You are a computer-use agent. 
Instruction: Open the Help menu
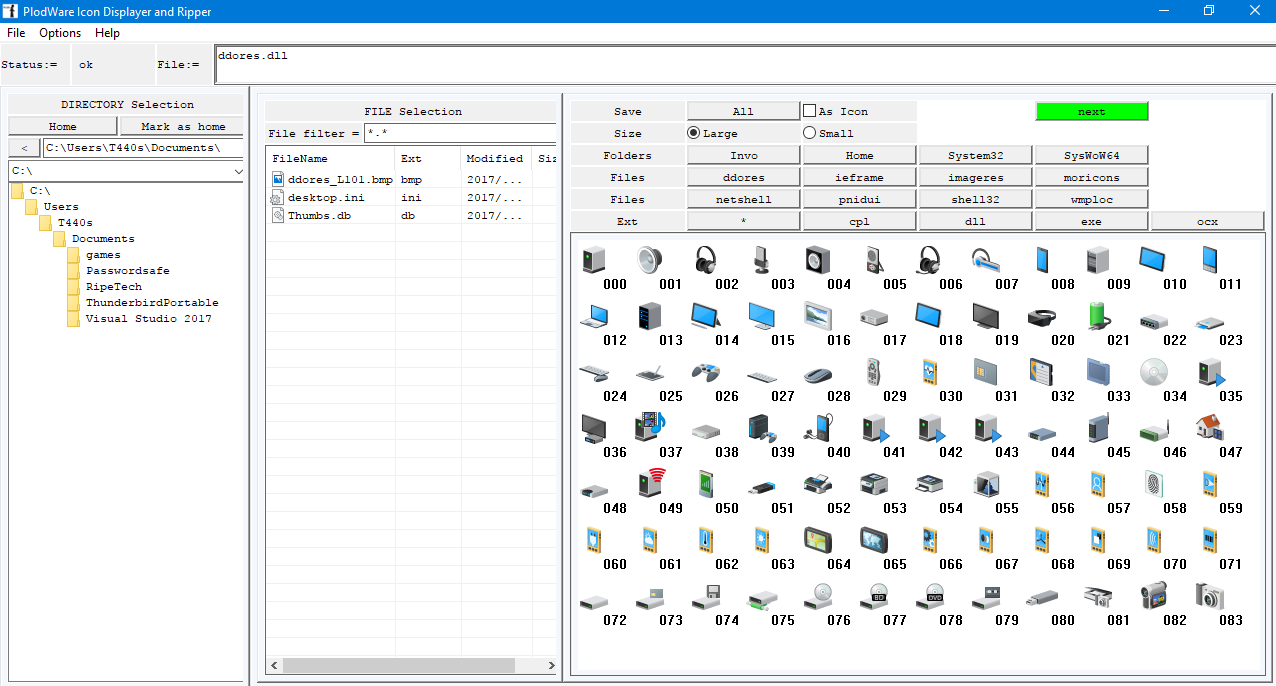(107, 33)
